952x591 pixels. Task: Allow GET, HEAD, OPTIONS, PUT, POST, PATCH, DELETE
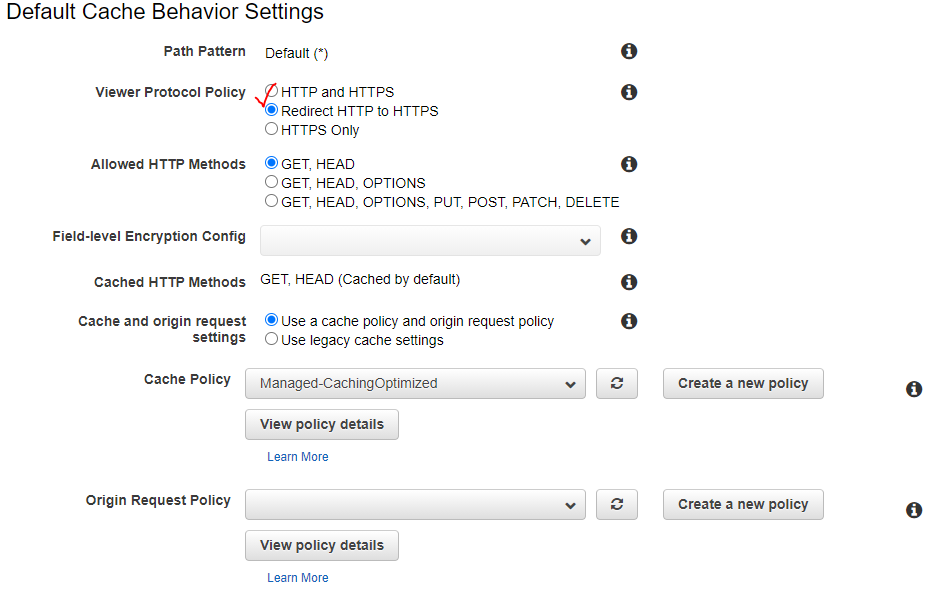point(271,200)
